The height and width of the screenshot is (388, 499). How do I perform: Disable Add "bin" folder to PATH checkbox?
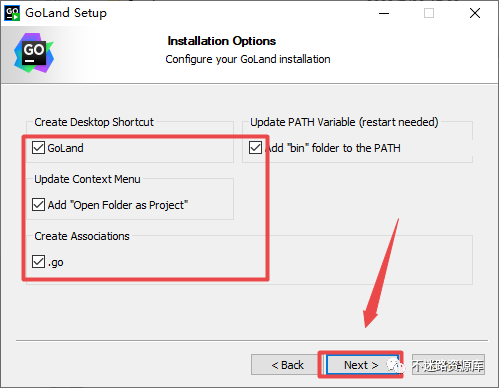[255, 148]
